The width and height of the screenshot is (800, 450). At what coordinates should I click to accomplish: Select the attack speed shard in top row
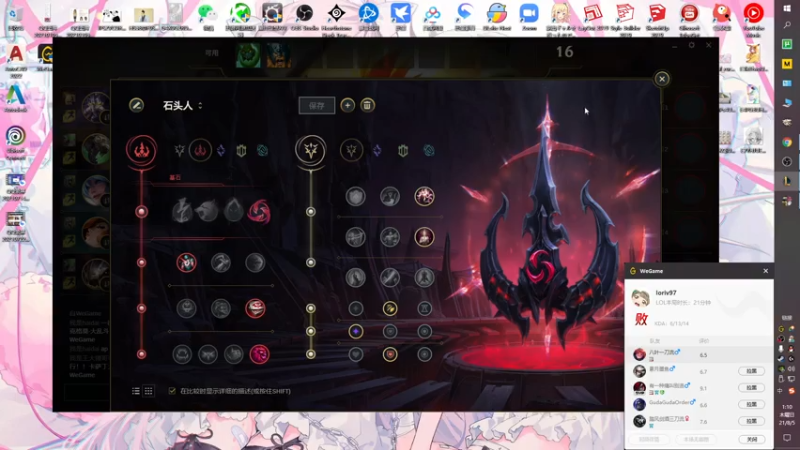coord(390,308)
